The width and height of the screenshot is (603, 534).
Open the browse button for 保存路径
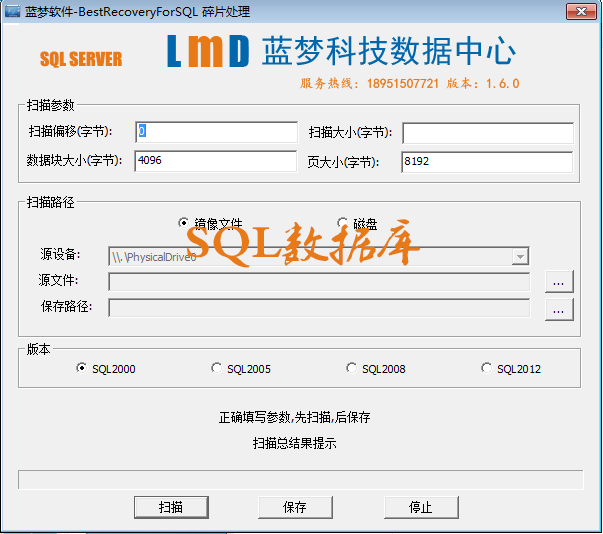tap(558, 309)
